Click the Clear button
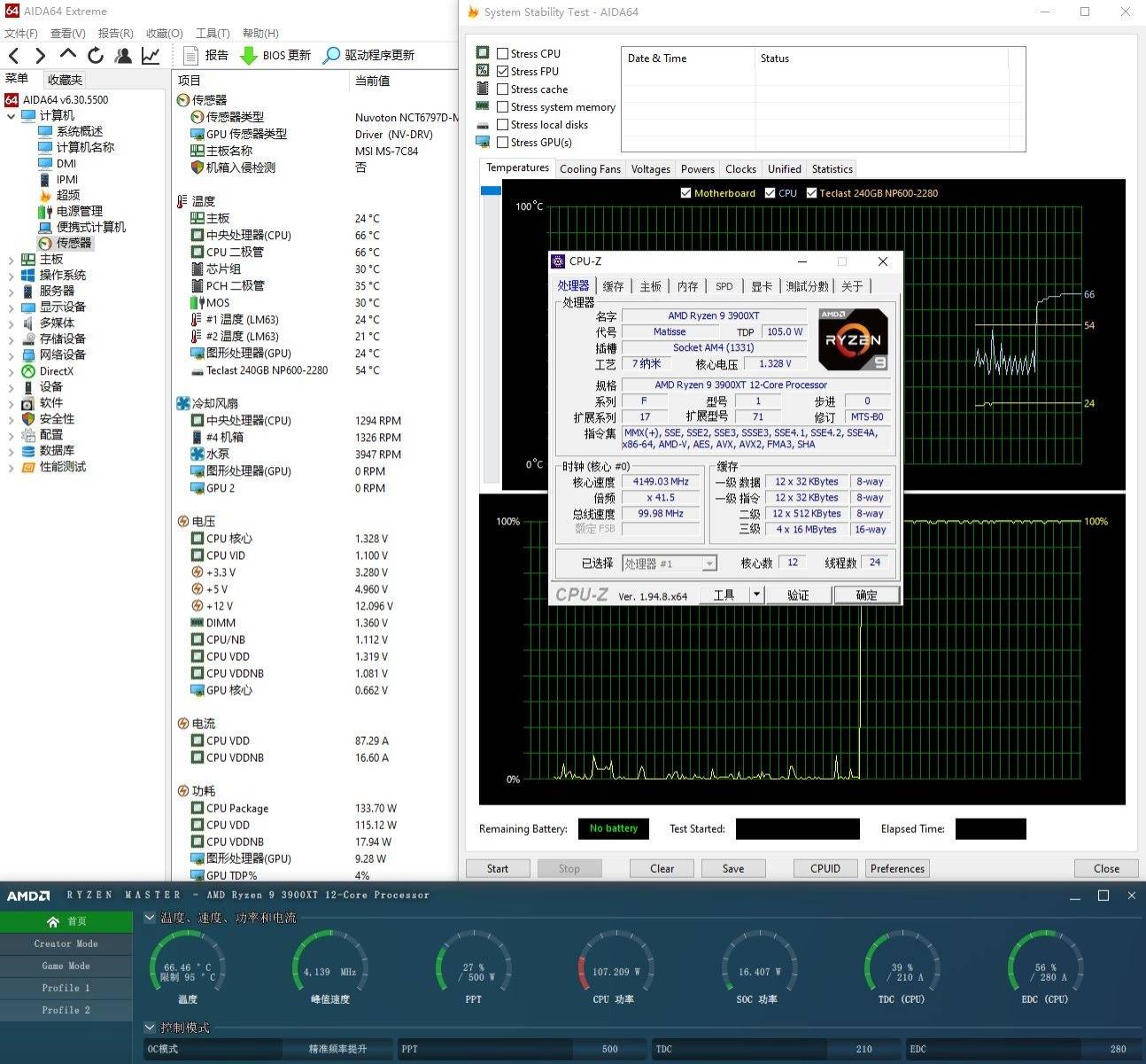 (x=662, y=868)
